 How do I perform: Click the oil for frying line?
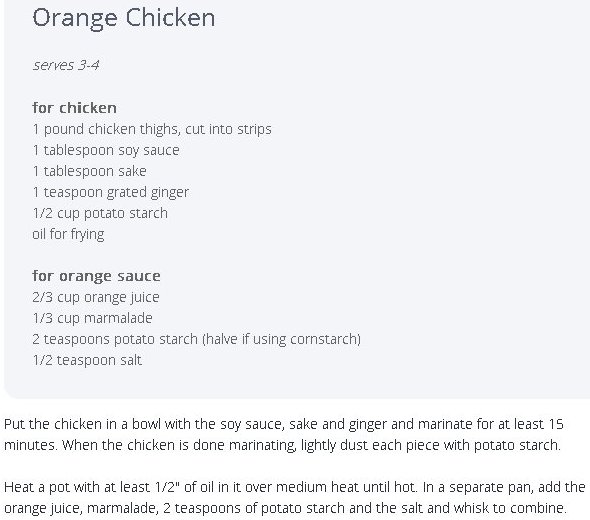click(68, 234)
